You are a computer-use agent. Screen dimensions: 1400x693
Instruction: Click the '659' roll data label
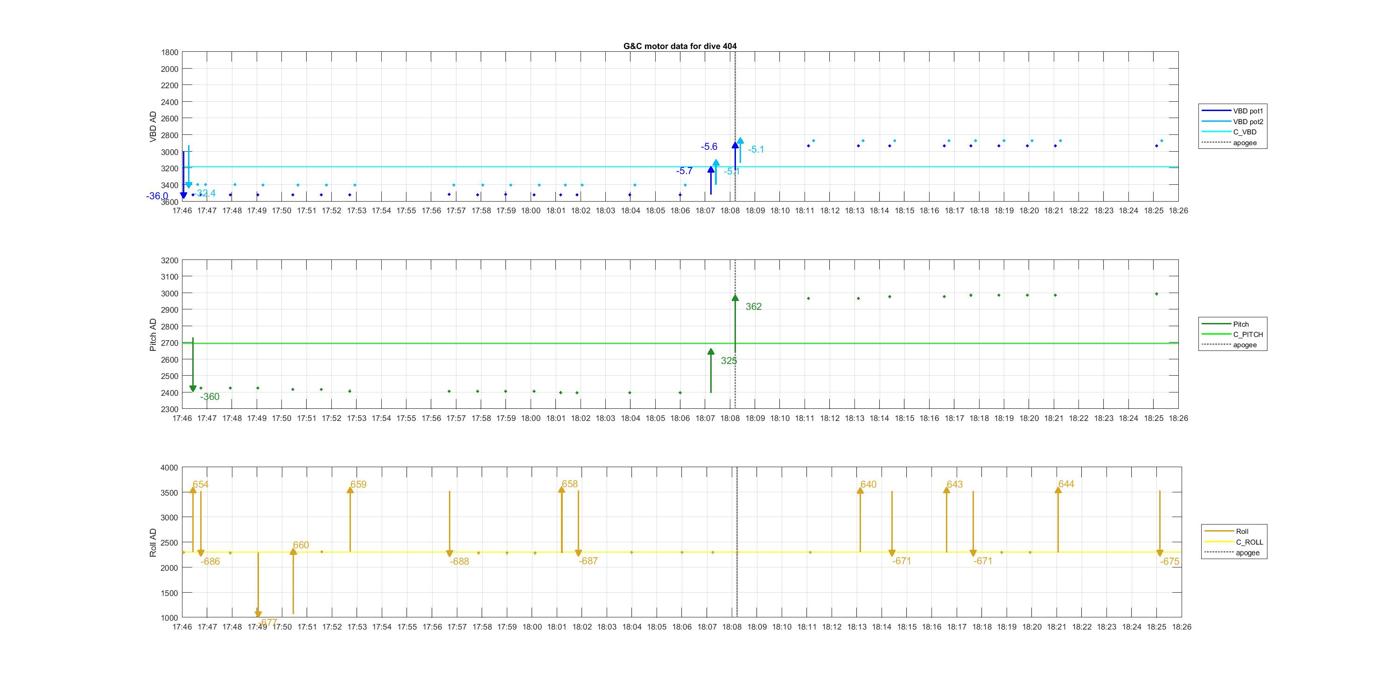(358, 485)
